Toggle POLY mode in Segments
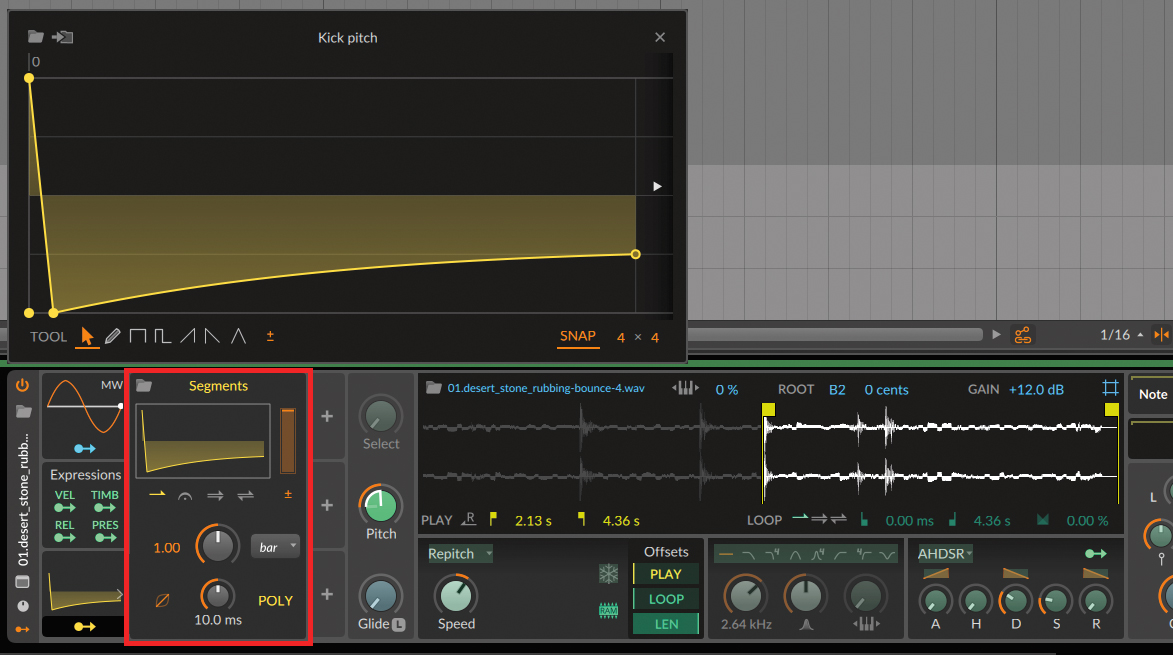Image resolution: width=1173 pixels, height=655 pixels. pyautogui.click(x=275, y=600)
